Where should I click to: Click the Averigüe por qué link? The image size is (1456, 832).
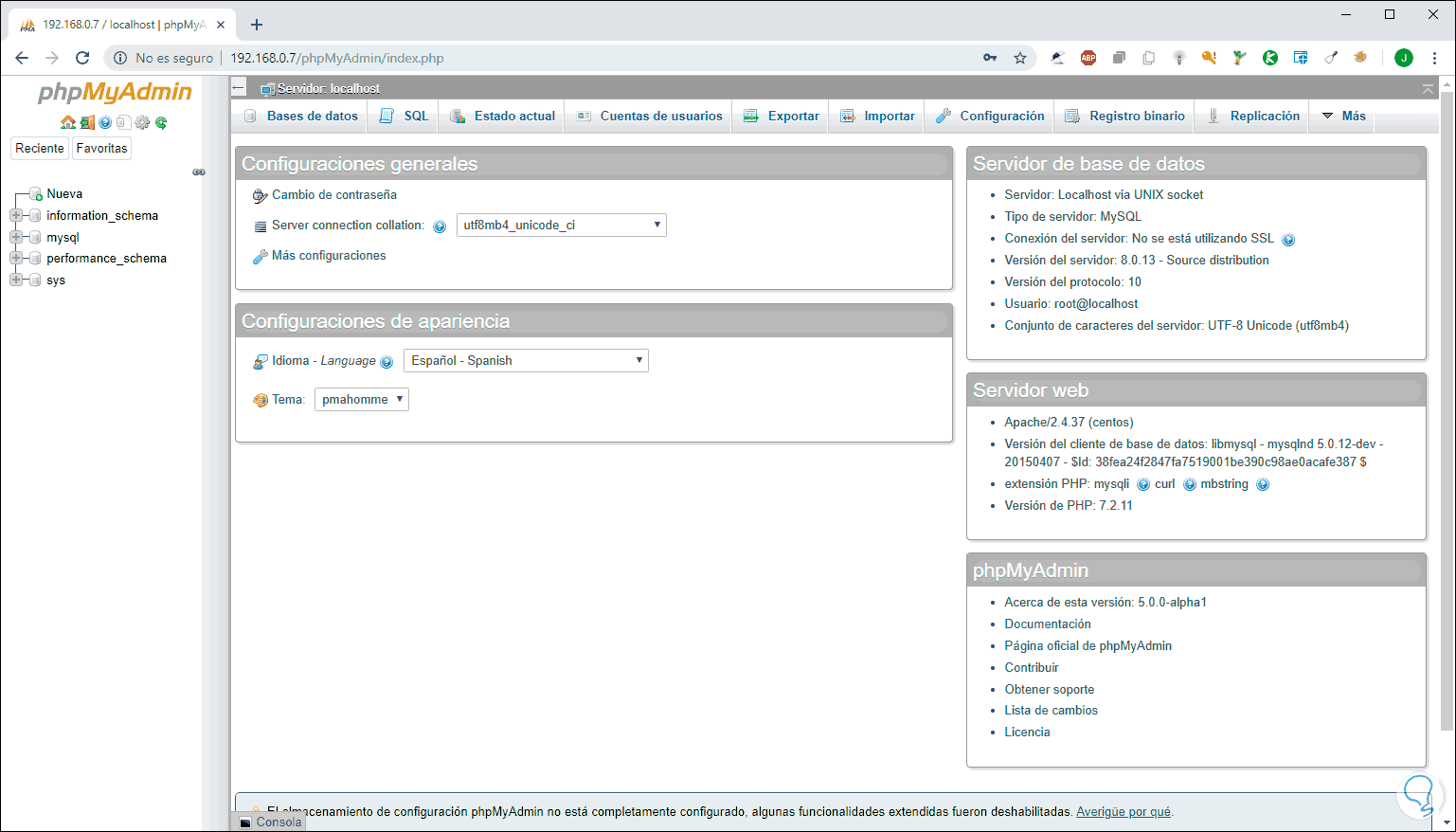click(x=1123, y=812)
